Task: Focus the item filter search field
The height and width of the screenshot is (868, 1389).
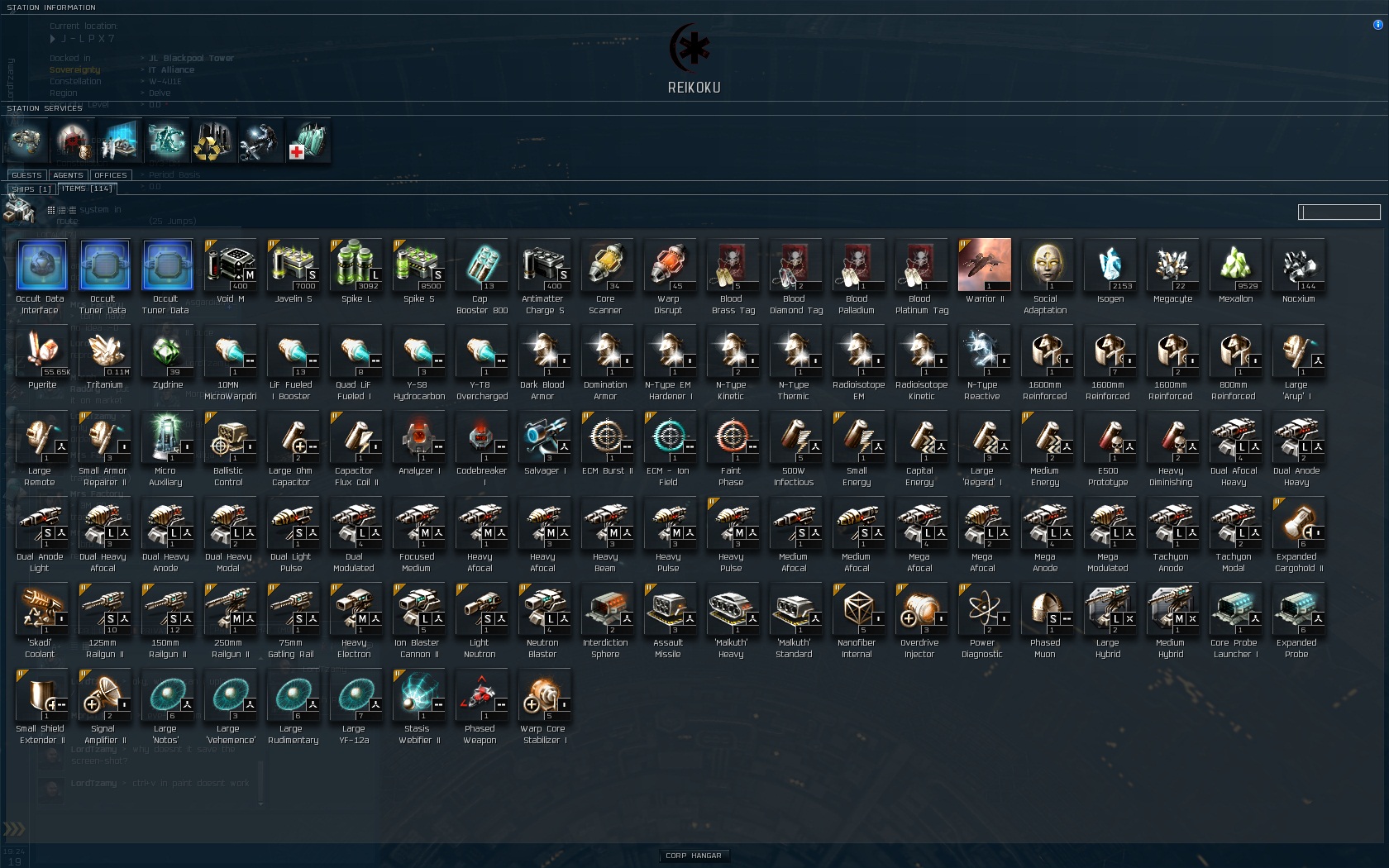Action: tap(1339, 212)
